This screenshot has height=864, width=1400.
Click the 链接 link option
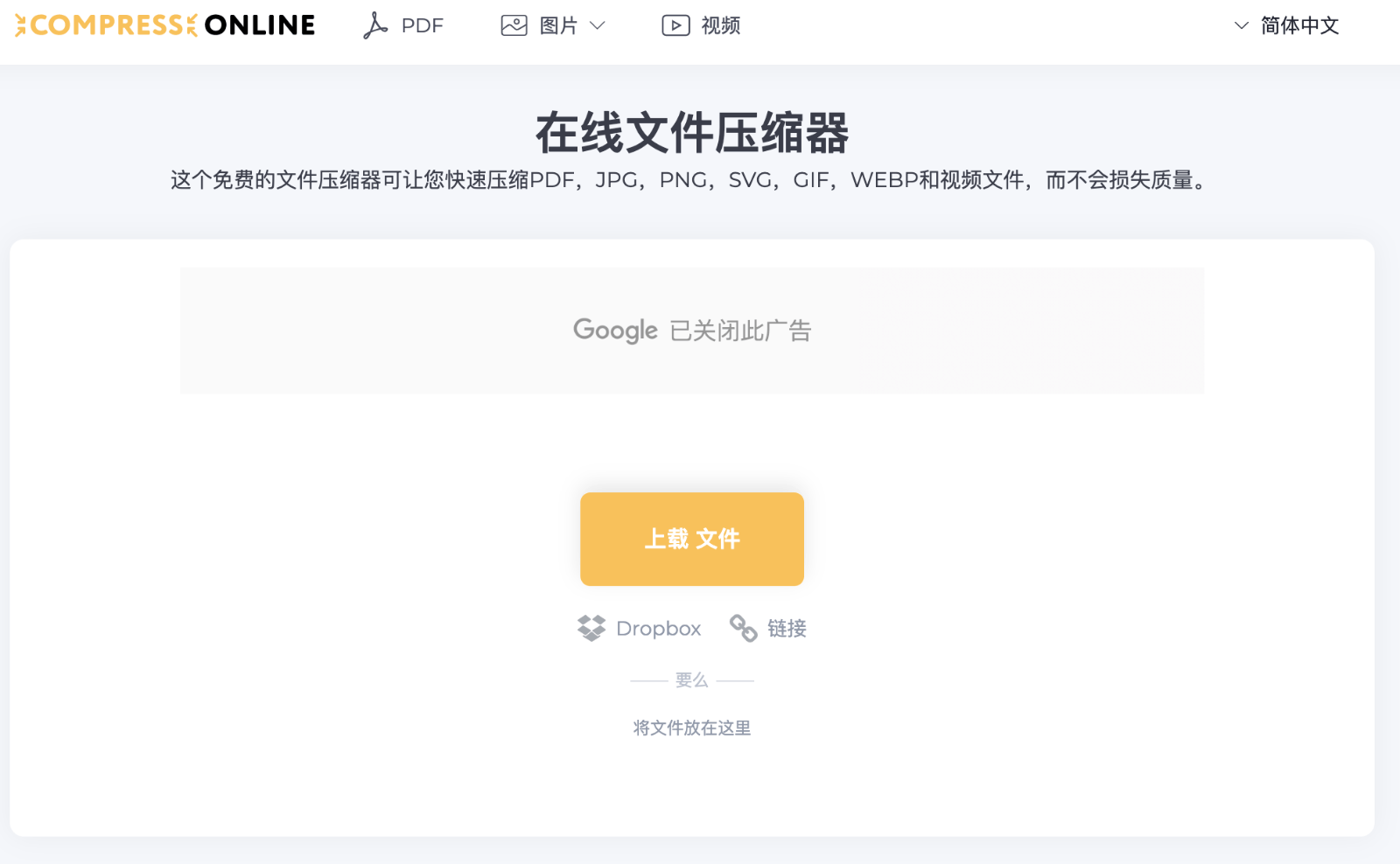pyautogui.click(x=787, y=628)
